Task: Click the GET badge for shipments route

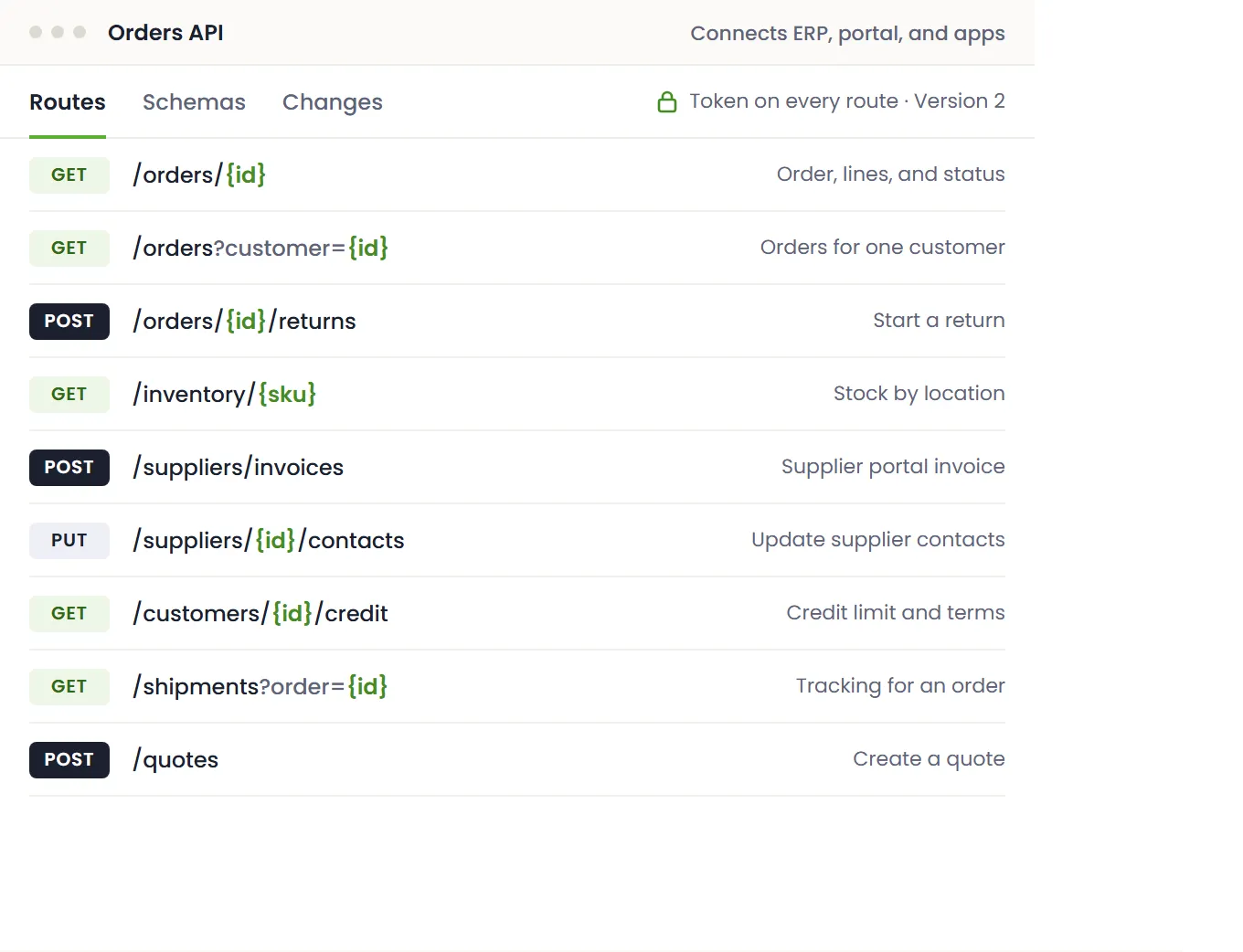Action: point(69,686)
